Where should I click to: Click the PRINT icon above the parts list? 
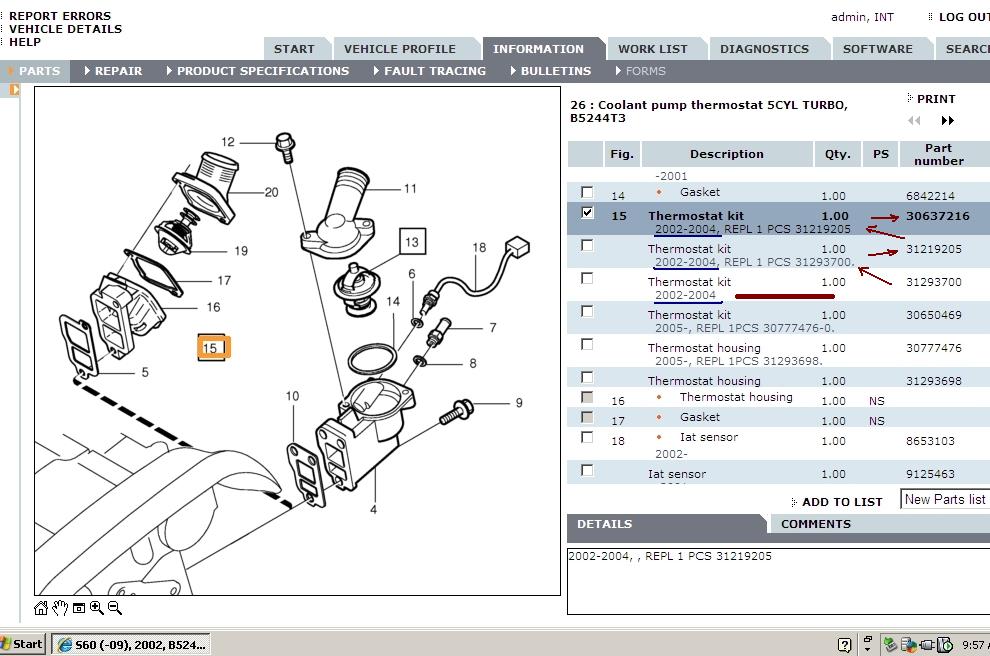910,98
